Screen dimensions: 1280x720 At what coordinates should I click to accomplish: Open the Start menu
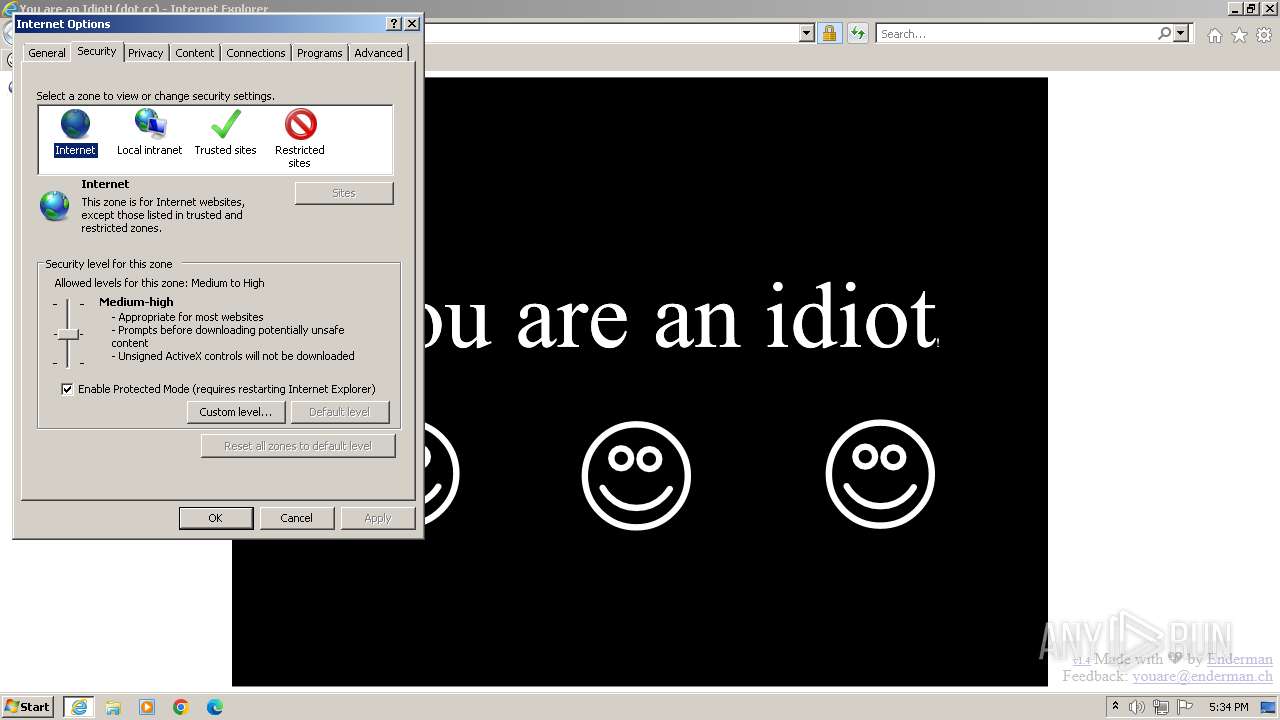pyautogui.click(x=28, y=707)
